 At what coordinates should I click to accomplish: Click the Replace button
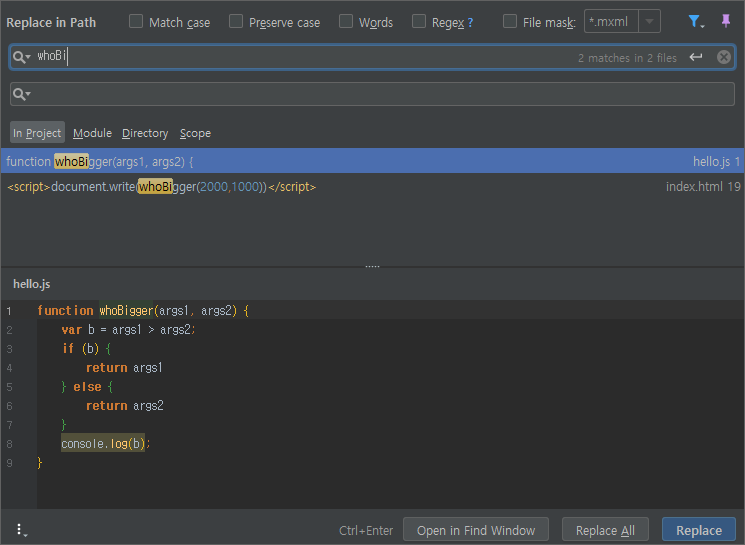698,530
